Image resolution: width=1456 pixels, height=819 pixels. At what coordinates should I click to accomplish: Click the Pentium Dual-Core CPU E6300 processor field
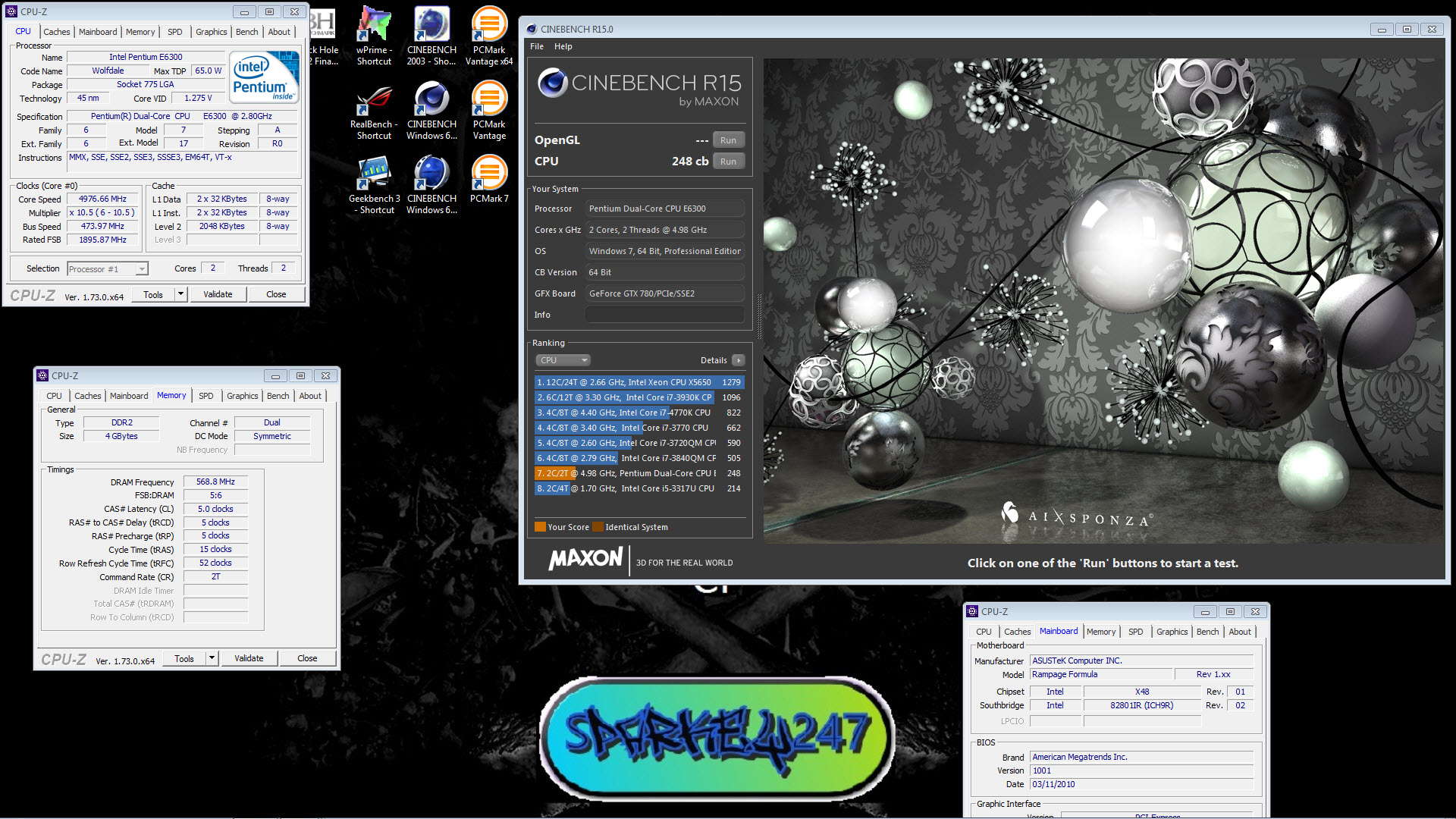click(x=664, y=209)
